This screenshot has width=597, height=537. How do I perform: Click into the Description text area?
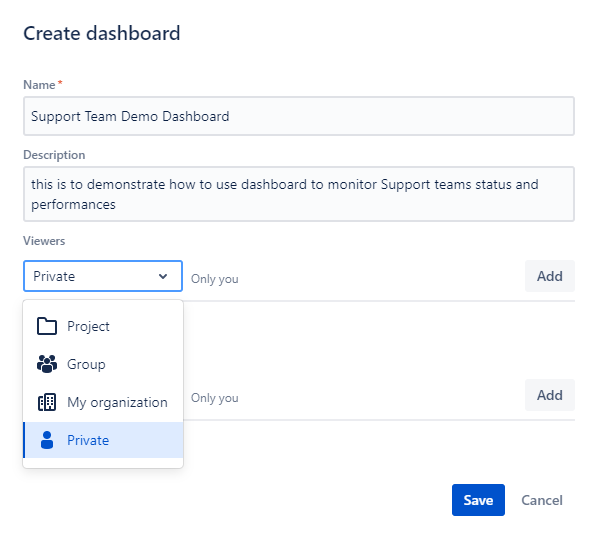point(299,194)
